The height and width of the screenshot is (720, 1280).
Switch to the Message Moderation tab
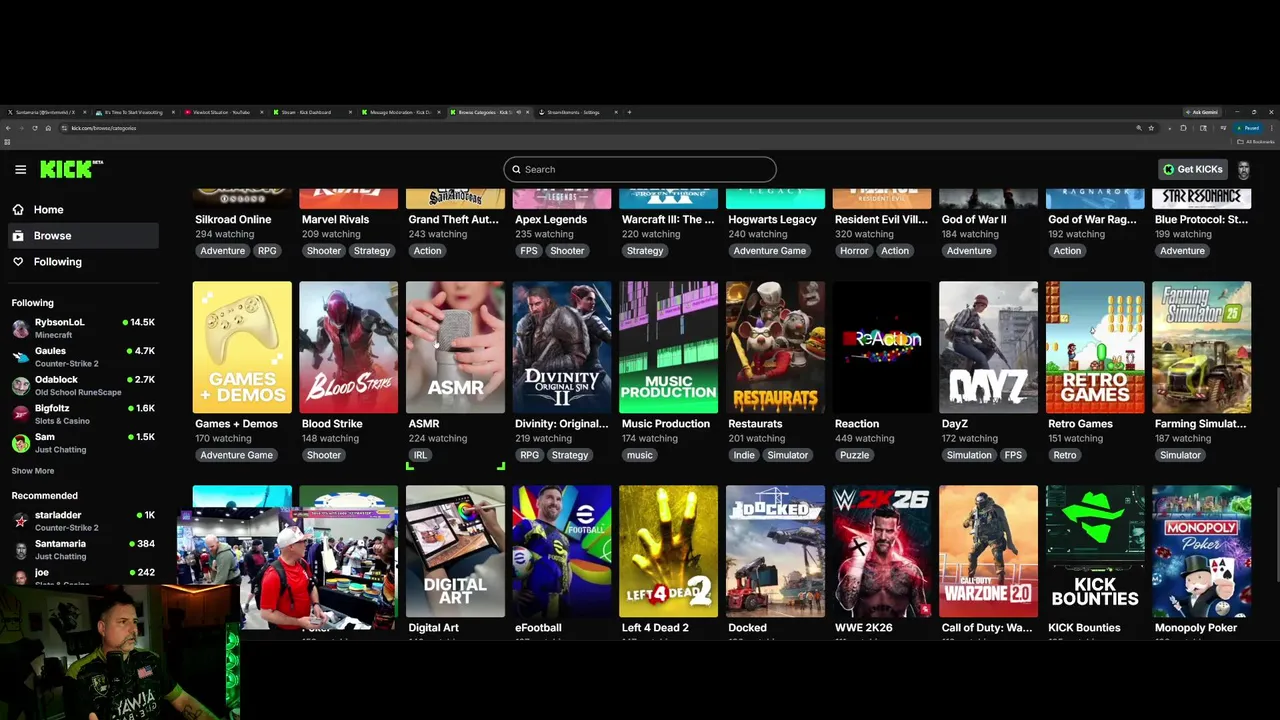click(400, 112)
